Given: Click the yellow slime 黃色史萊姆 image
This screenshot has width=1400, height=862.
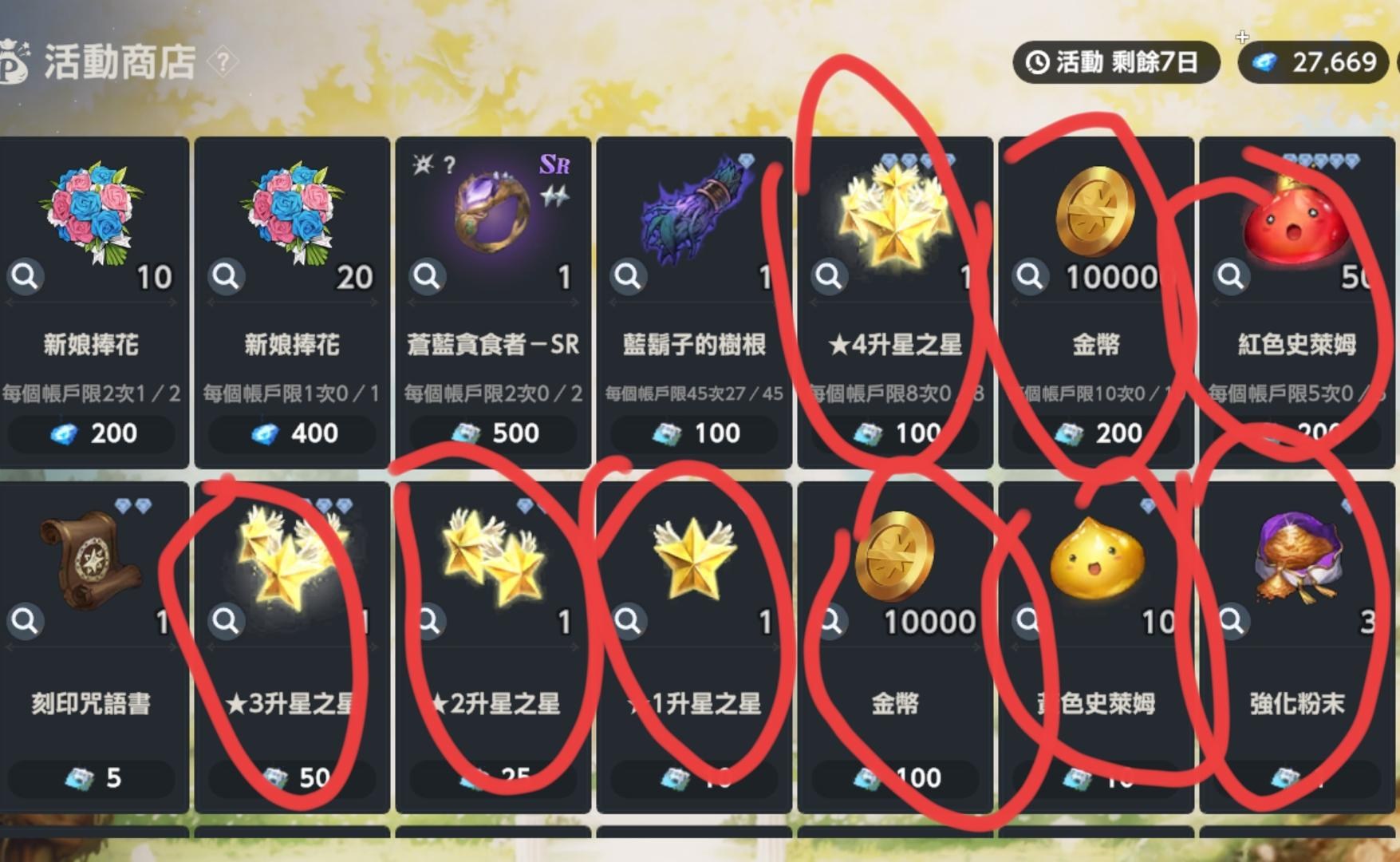Looking at the screenshot, I should pos(1097,556).
